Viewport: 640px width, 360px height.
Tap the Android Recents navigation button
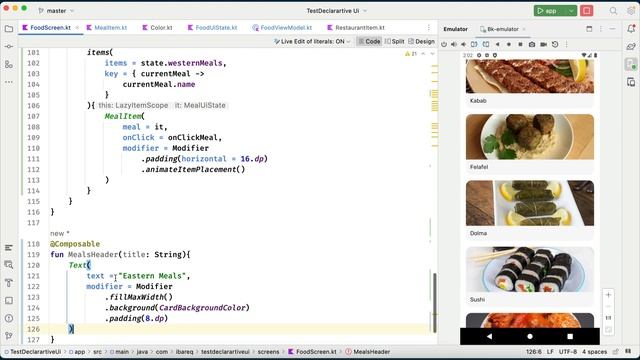[x=570, y=336]
